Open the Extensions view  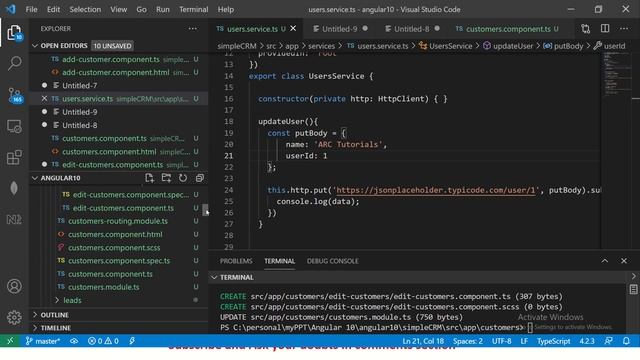pyautogui.click(x=14, y=157)
